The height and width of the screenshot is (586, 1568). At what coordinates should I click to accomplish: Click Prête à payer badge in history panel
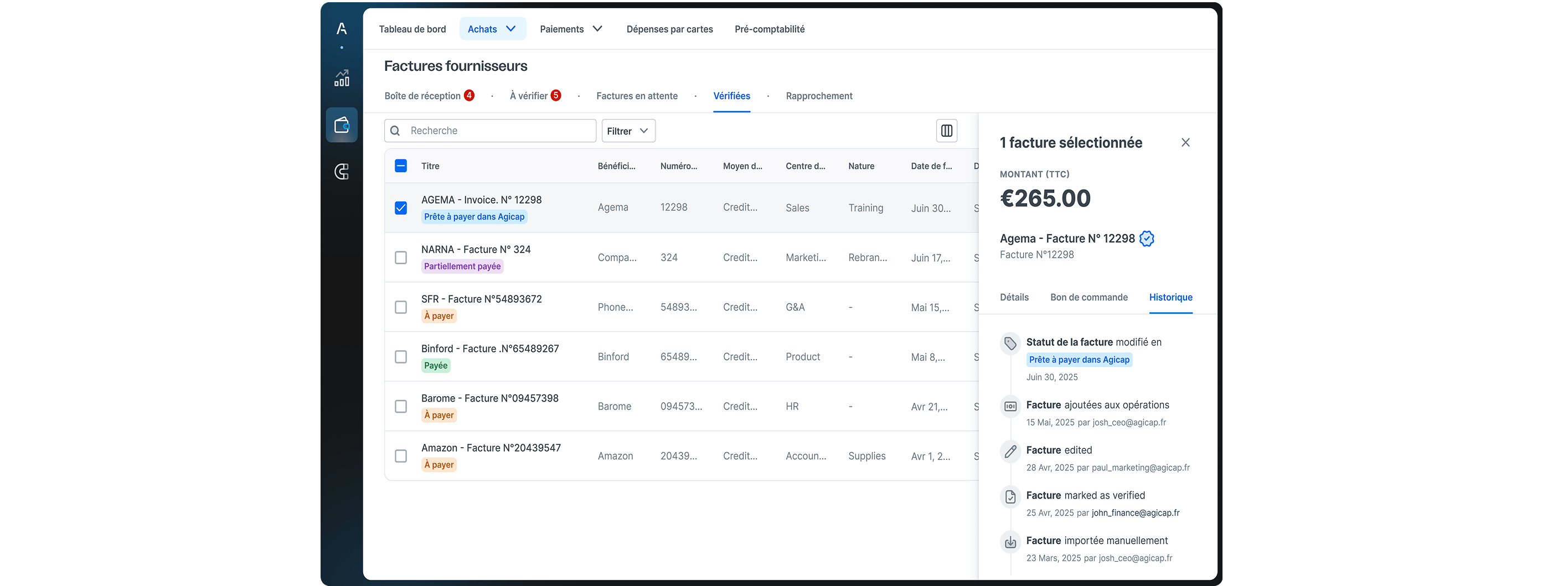tap(1079, 360)
